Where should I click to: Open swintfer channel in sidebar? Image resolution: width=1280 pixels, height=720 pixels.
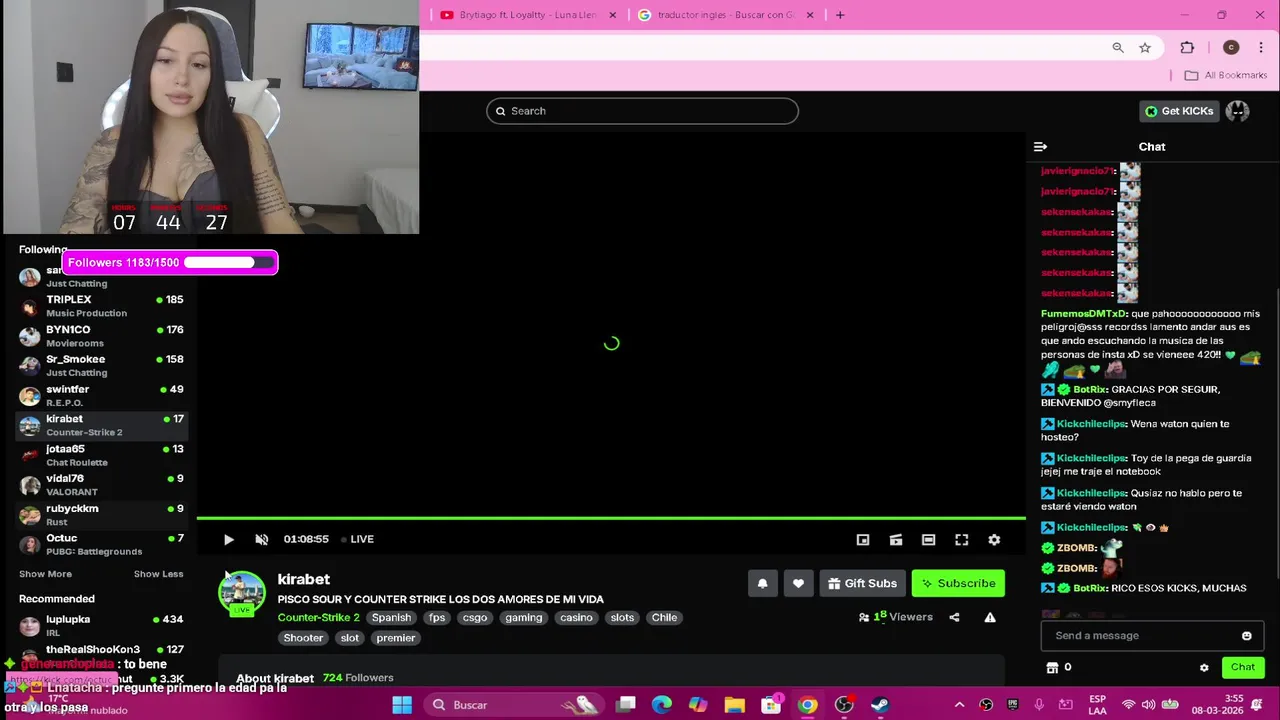pos(100,396)
